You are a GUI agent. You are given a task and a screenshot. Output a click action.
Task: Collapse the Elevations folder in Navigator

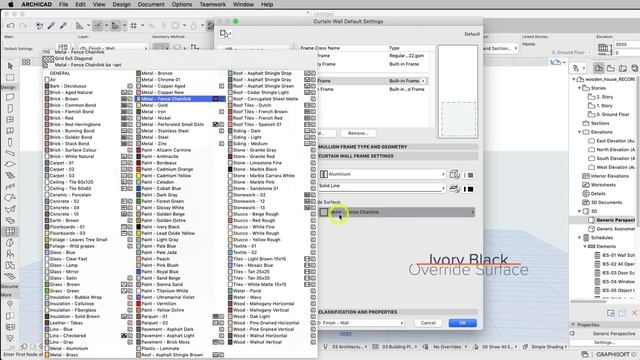(x=579, y=132)
